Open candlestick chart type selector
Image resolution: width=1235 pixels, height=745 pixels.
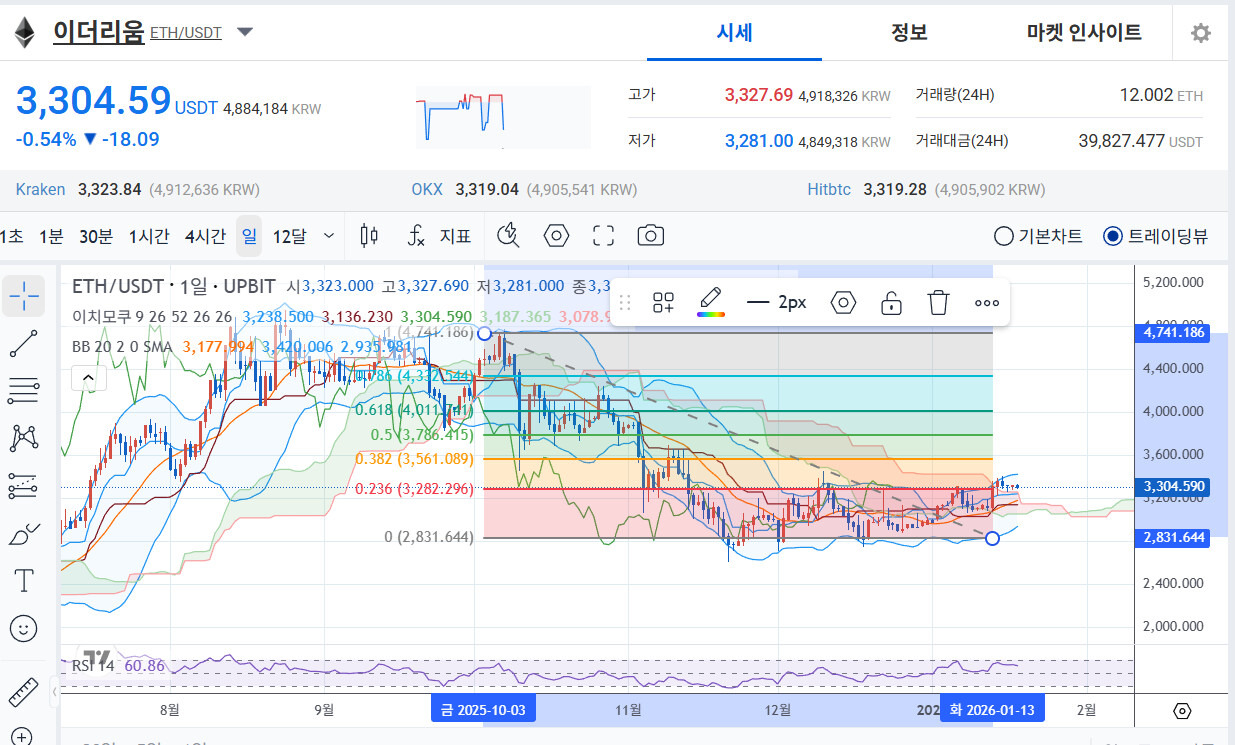(369, 236)
